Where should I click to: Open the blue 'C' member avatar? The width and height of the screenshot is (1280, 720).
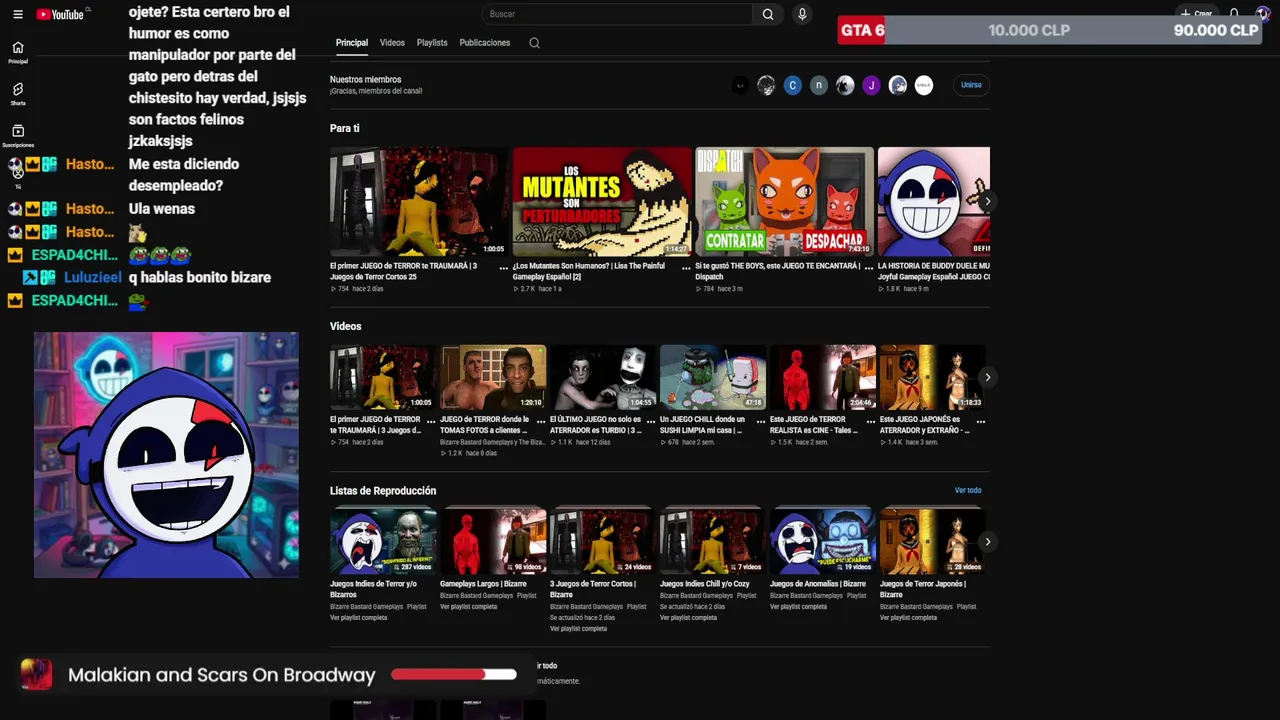[x=792, y=85]
